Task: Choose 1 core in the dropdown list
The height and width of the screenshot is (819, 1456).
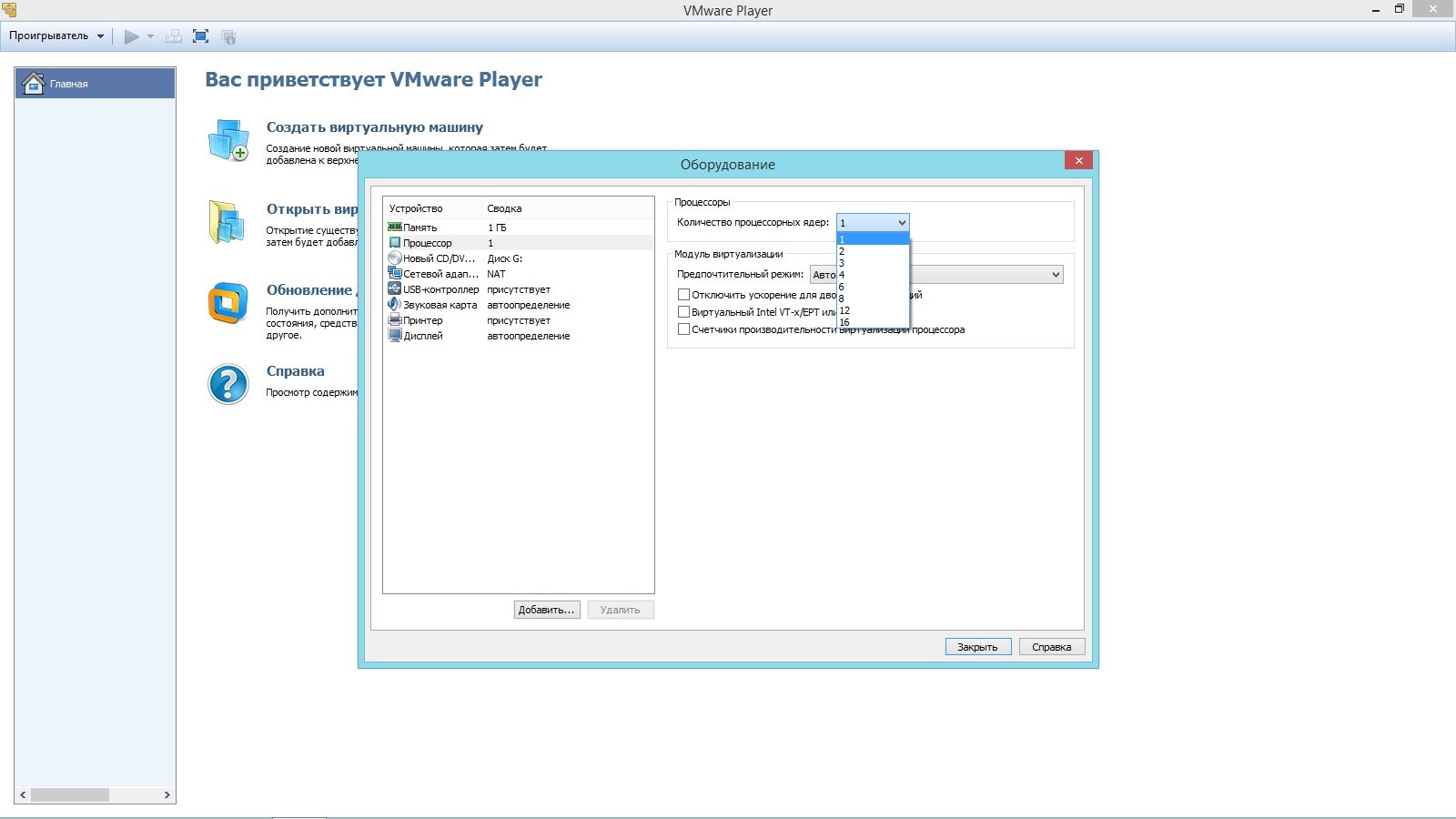Action: tap(873, 239)
